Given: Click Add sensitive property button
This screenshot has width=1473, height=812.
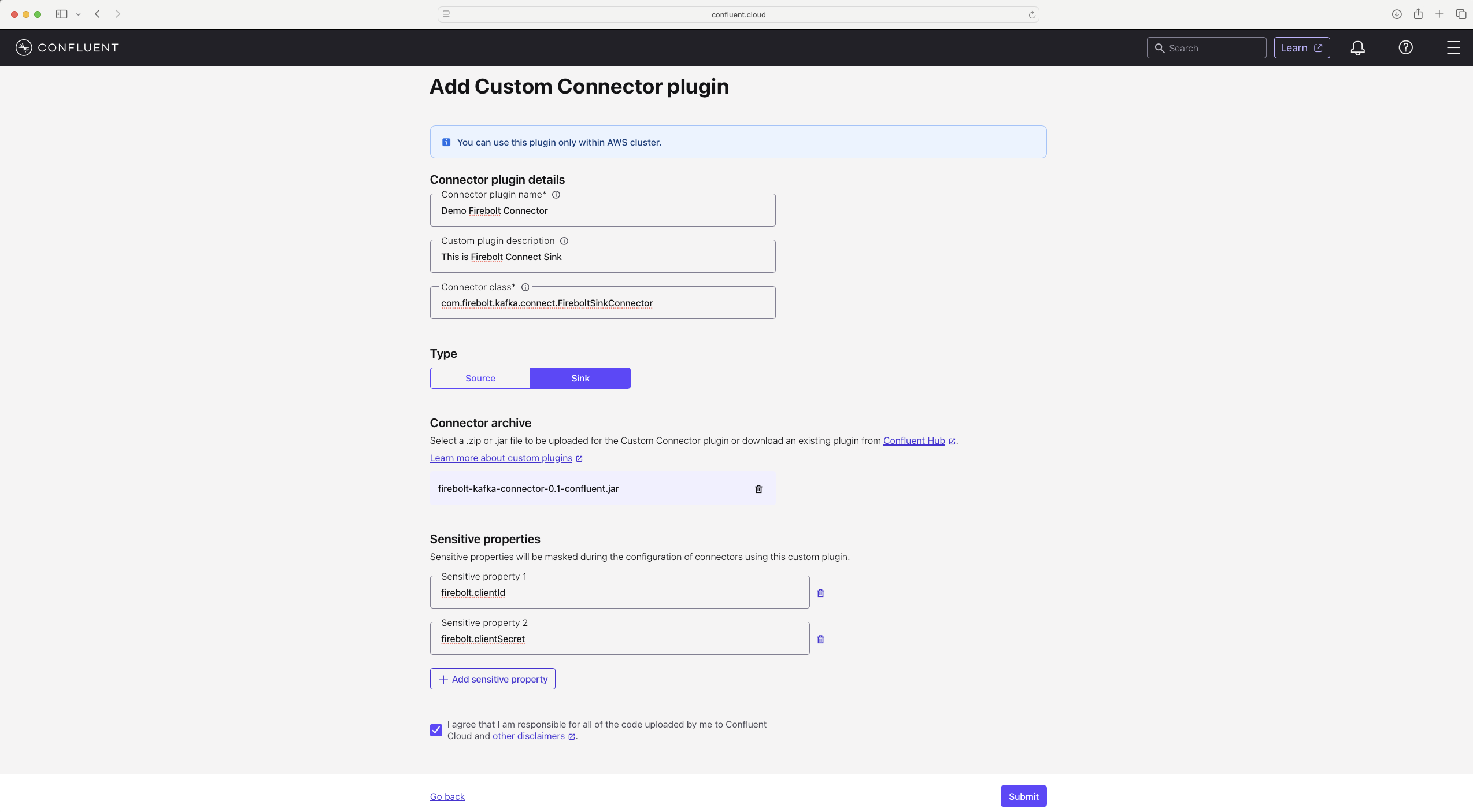Looking at the screenshot, I should click(493, 679).
